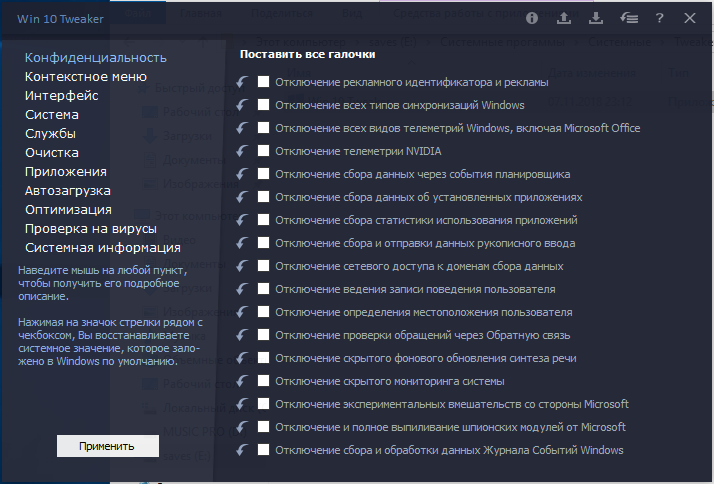714x484 pixels.
Task: Close the Win 10 Tweaker window
Action: pos(690,18)
